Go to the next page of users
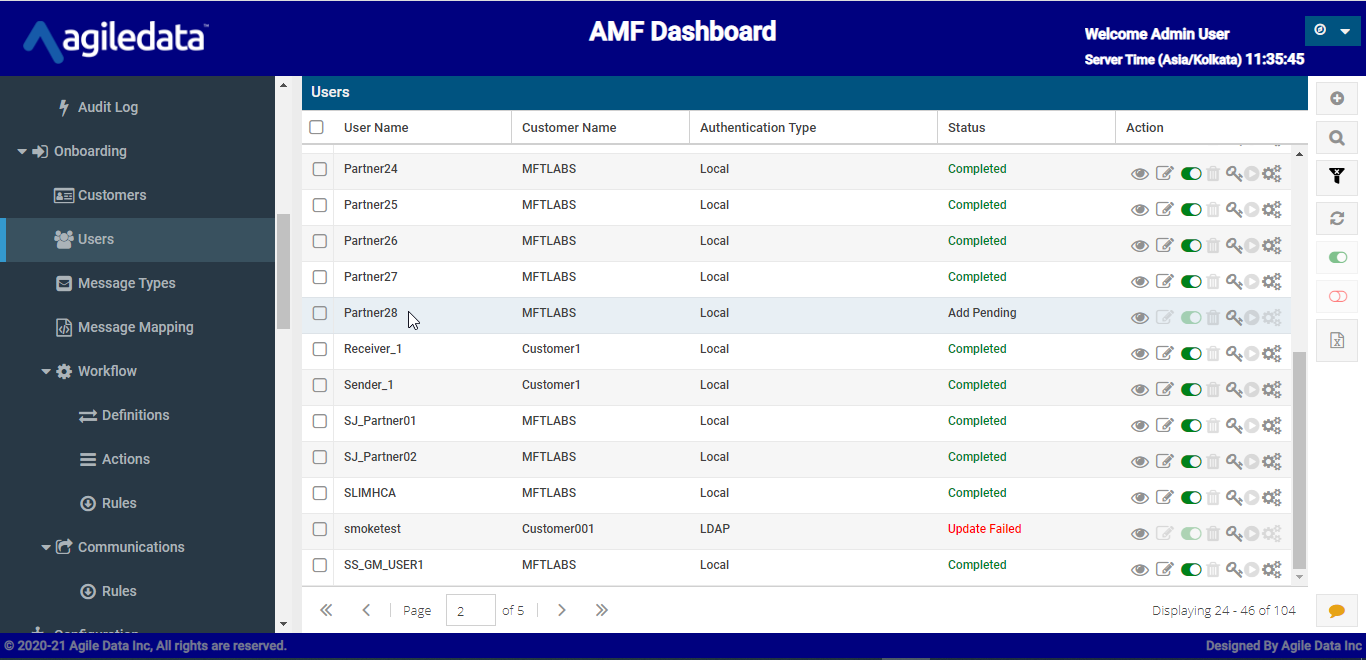Viewport: 1366px width, 660px height. (562, 610)
